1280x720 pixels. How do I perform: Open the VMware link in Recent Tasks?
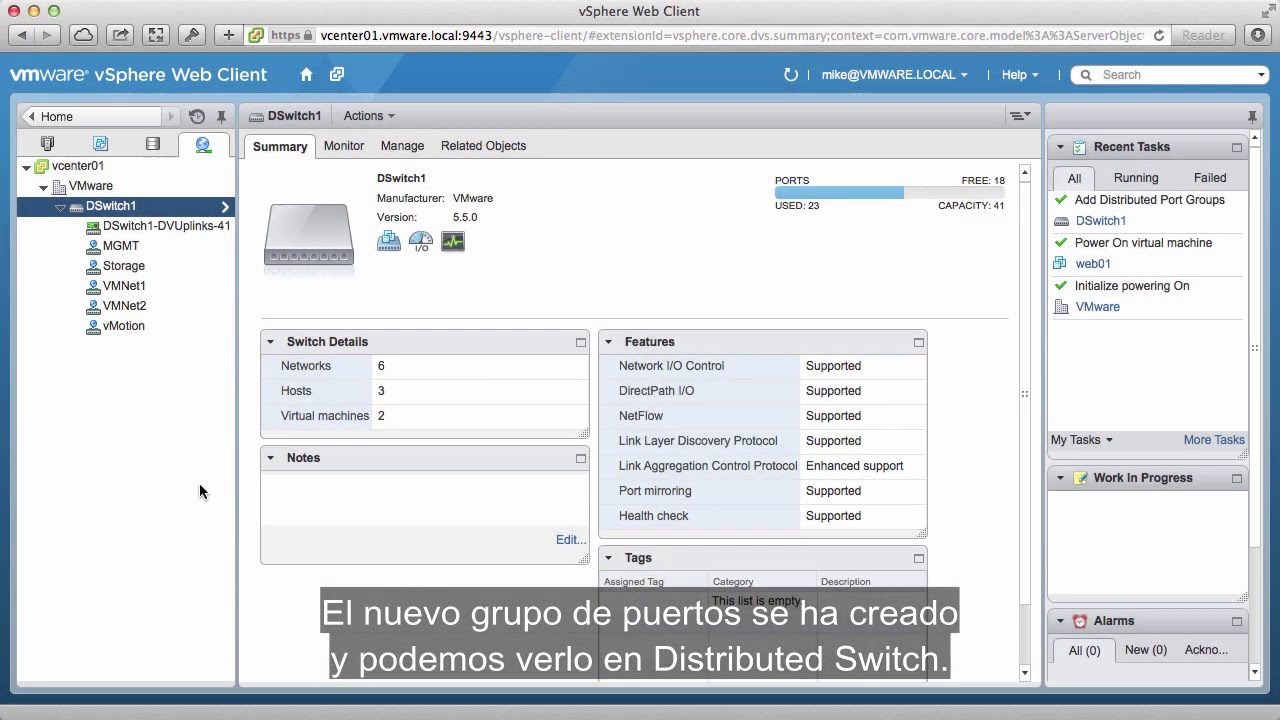click(1097, 307)
